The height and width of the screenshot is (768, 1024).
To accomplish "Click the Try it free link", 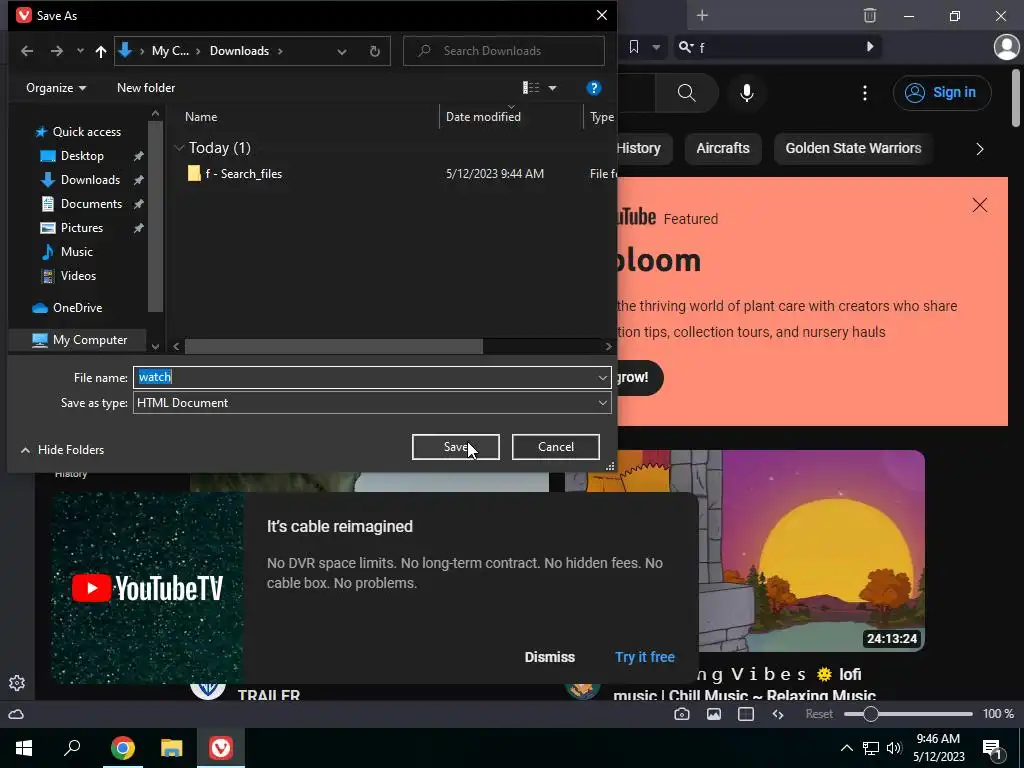I will coord(645,657).
